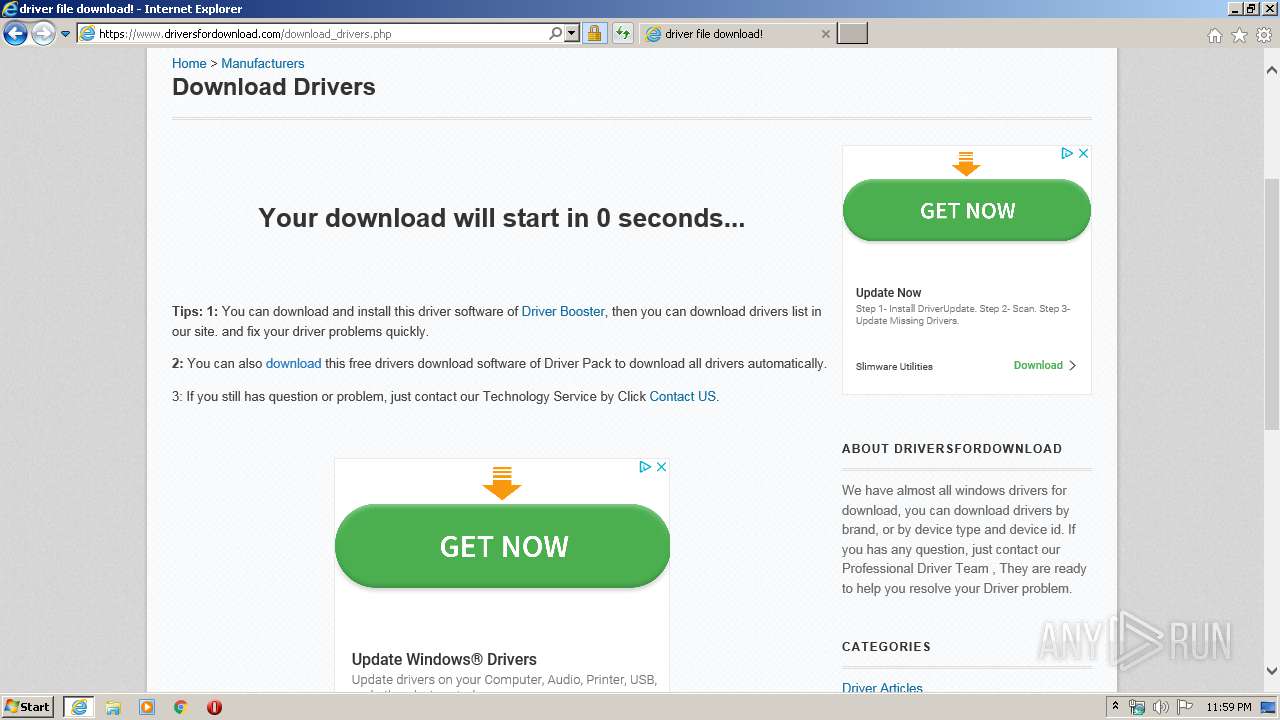The image size is (1280, 720).
Task: Click the 'CATEGORIES' sidebar heading
Action: click(x=886, y=646)
